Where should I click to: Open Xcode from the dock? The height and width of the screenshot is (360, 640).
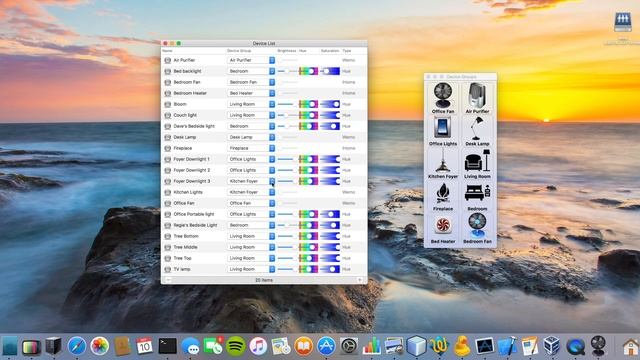507,346
